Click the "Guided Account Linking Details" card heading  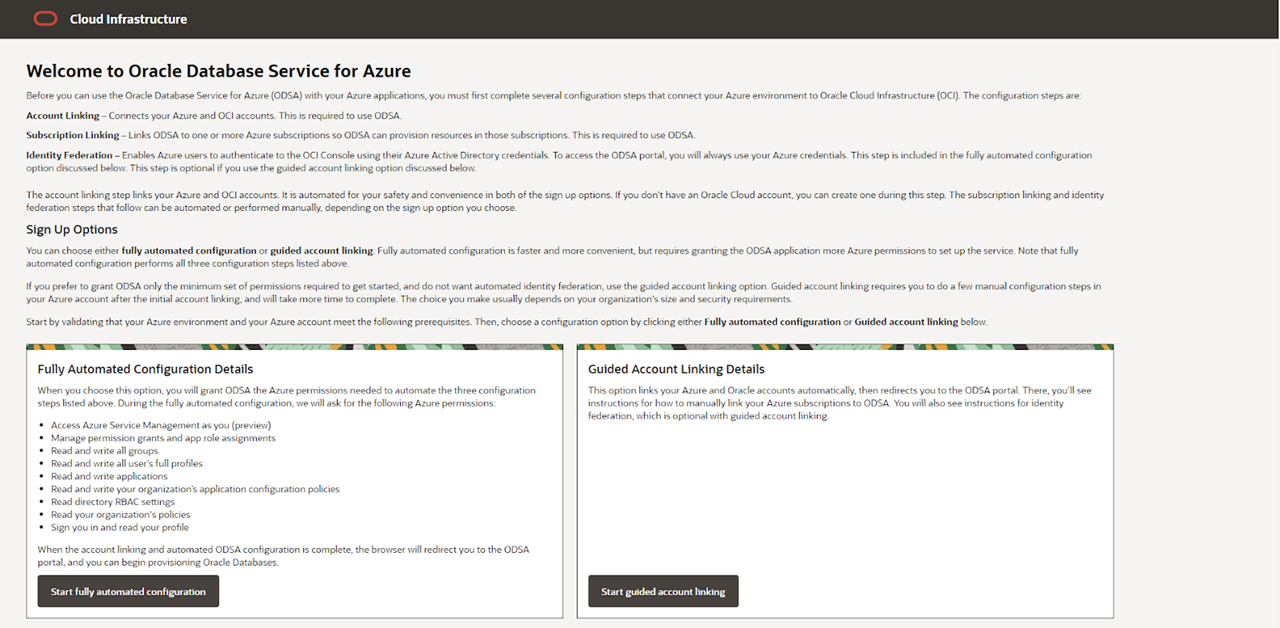[676, 369]
